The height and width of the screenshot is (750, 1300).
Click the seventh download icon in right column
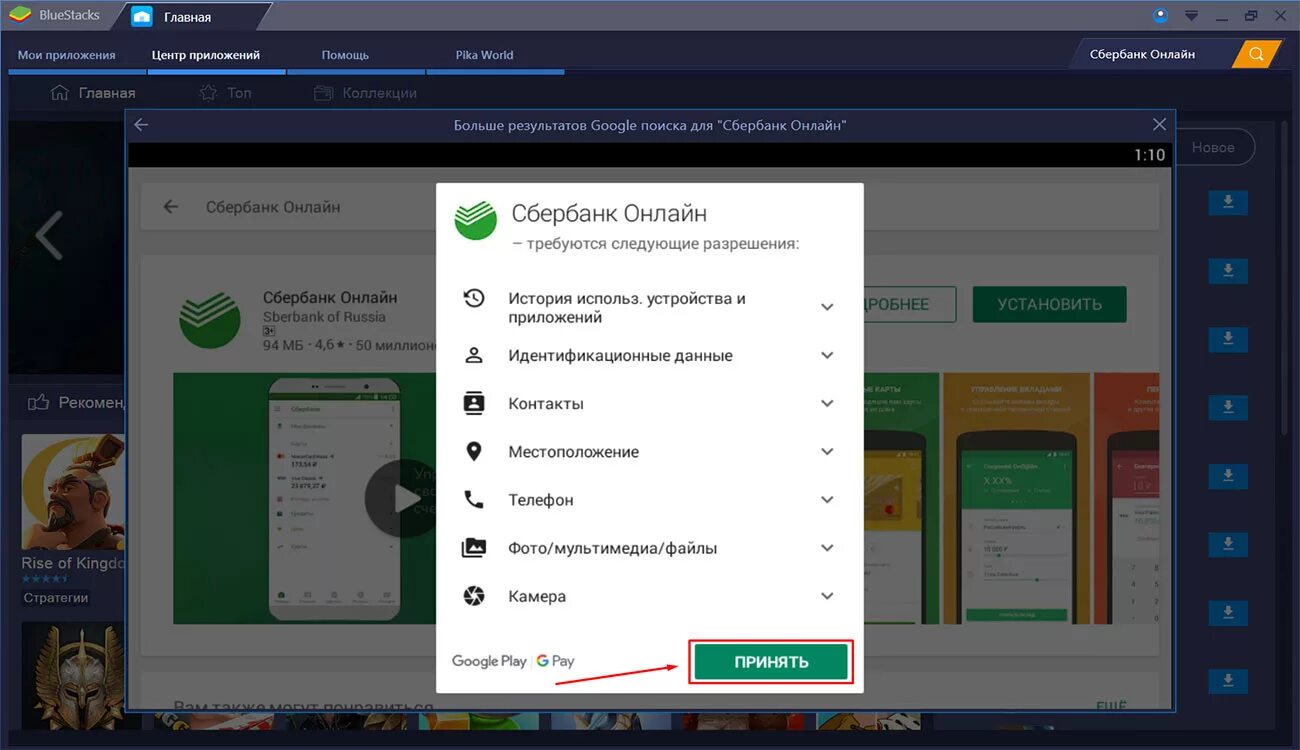coord(1228,612)
